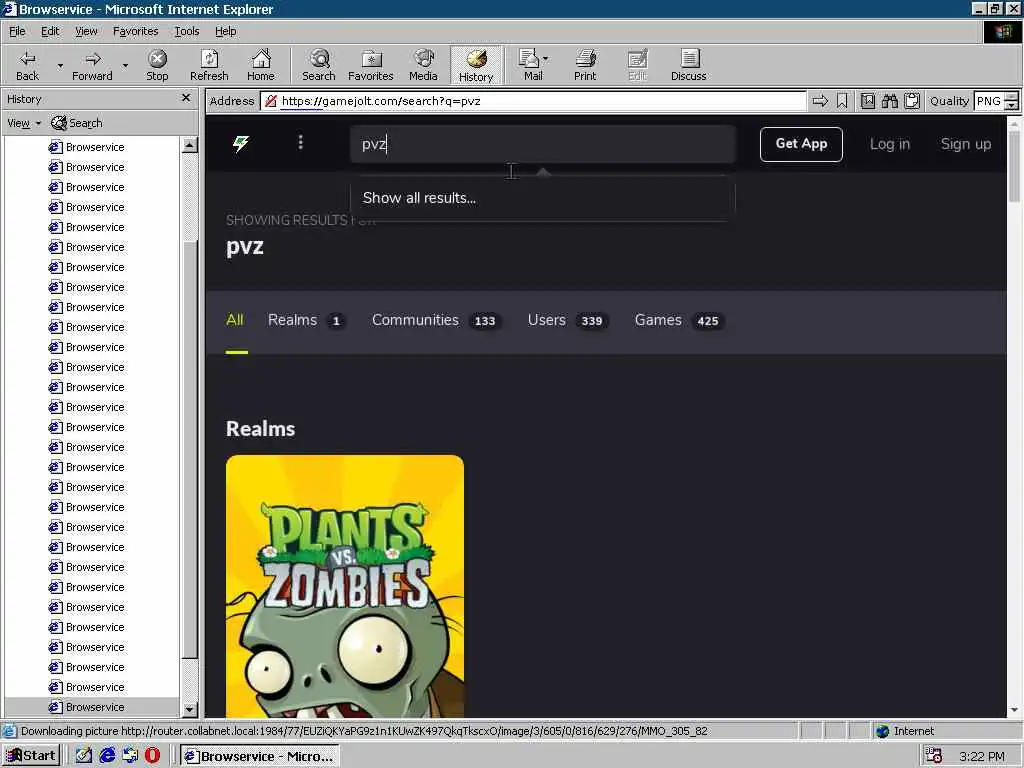Image resolution: width=1024 pixels, height=768 pixels.
Task: Click the Quality spinner up arrow
Action: (x=1011, y=97)
